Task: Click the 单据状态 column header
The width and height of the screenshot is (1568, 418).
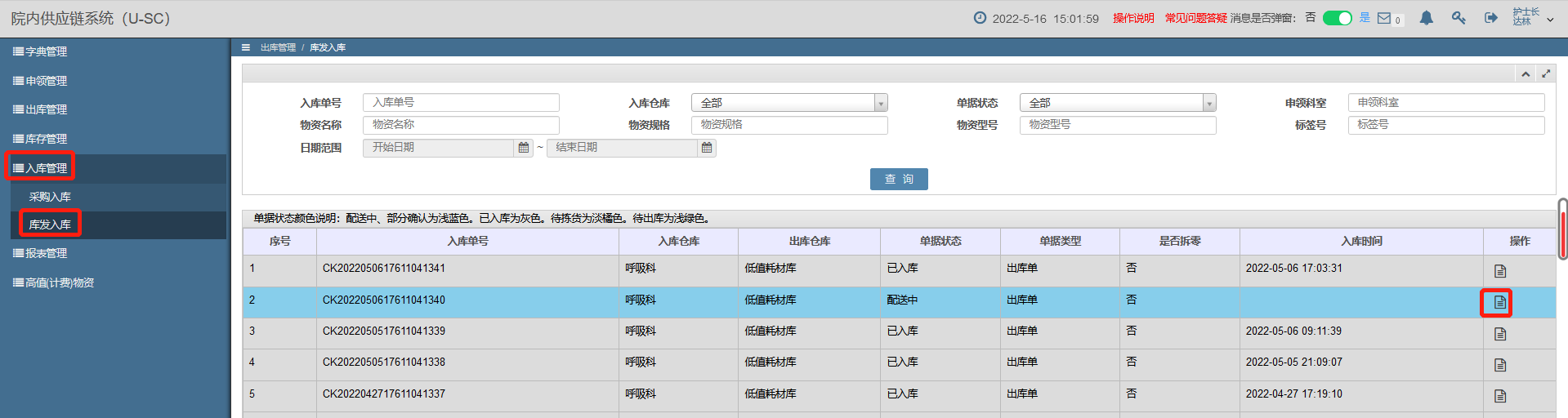Action: point(940,241)
